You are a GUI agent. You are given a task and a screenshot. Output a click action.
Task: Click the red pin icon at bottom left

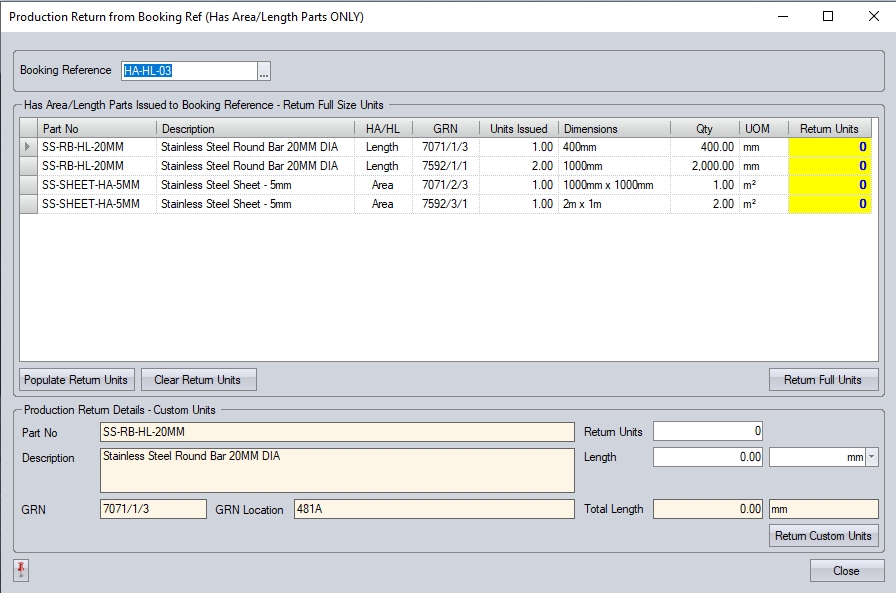tap(22, 570)
